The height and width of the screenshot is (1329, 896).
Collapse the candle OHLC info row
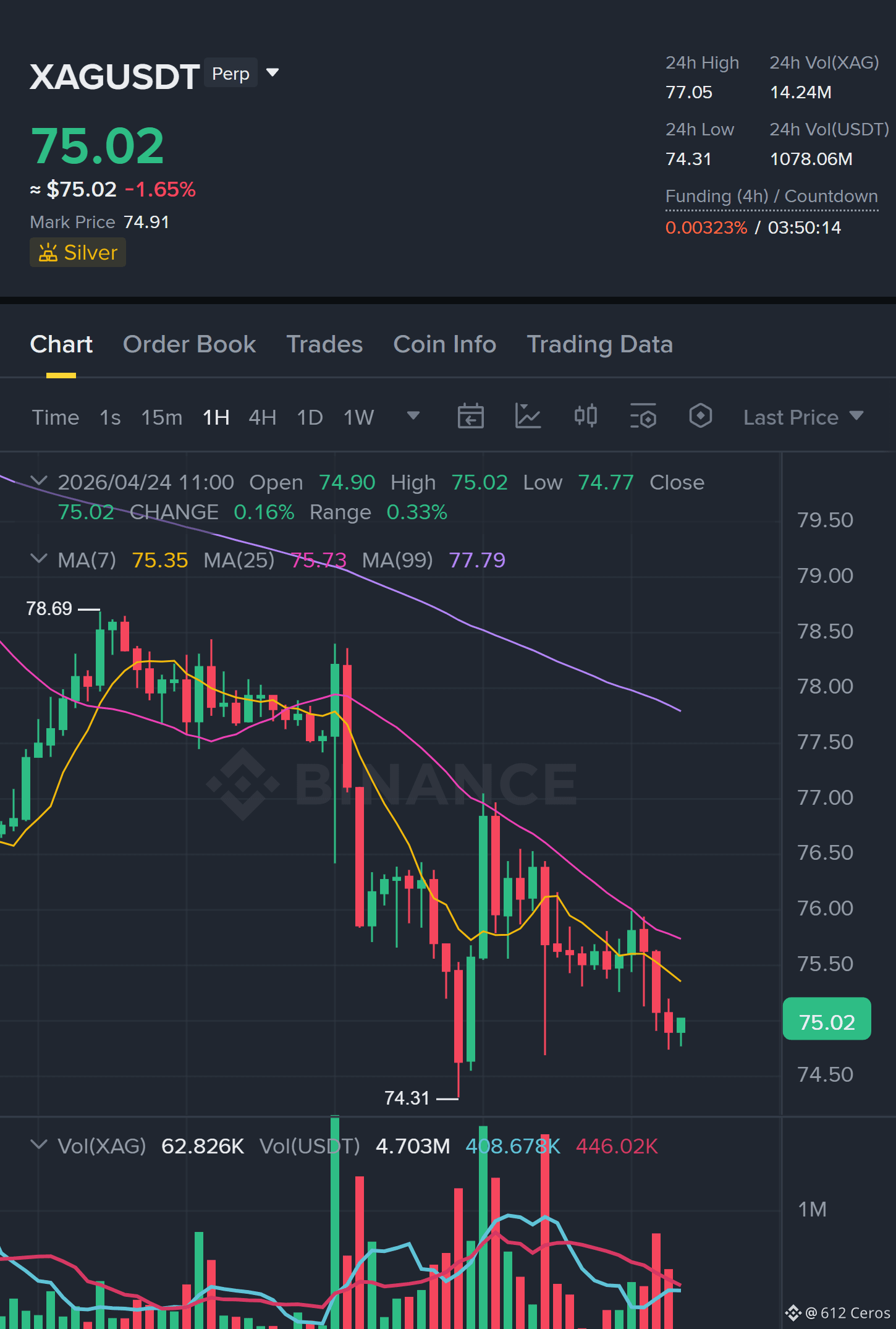point(38,481)
